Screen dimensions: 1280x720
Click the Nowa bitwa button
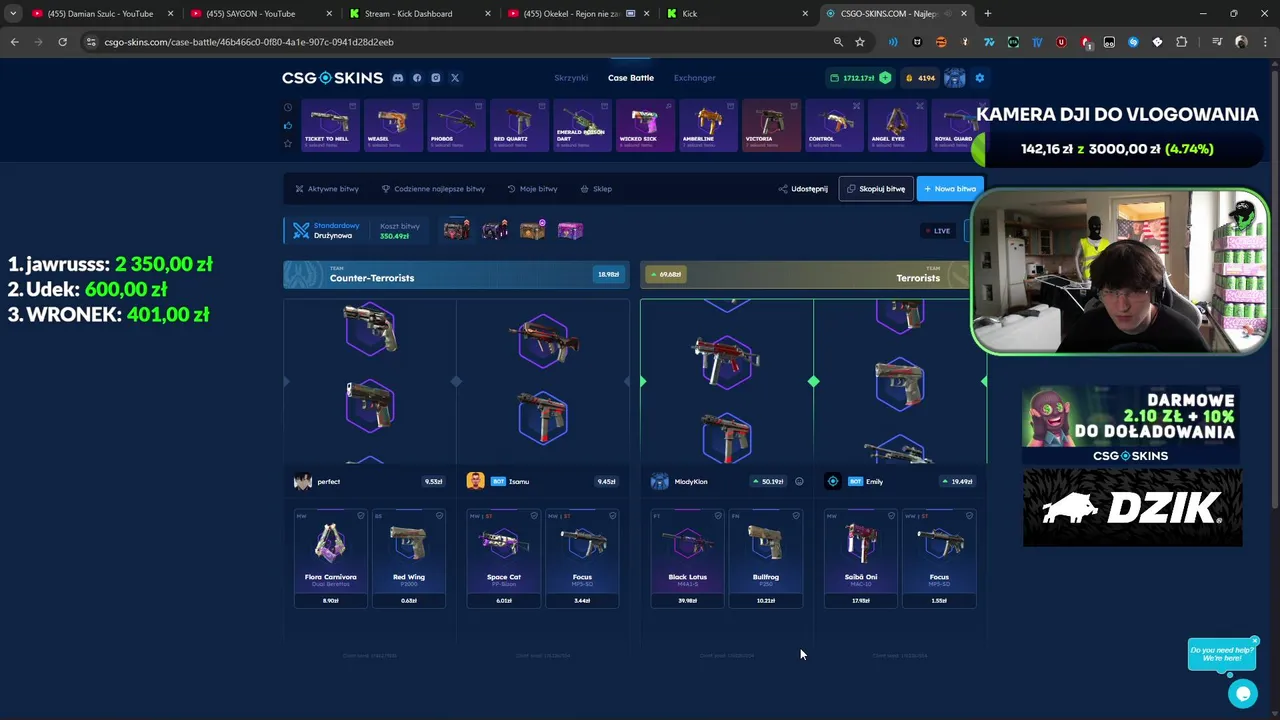tap(950, 189)
